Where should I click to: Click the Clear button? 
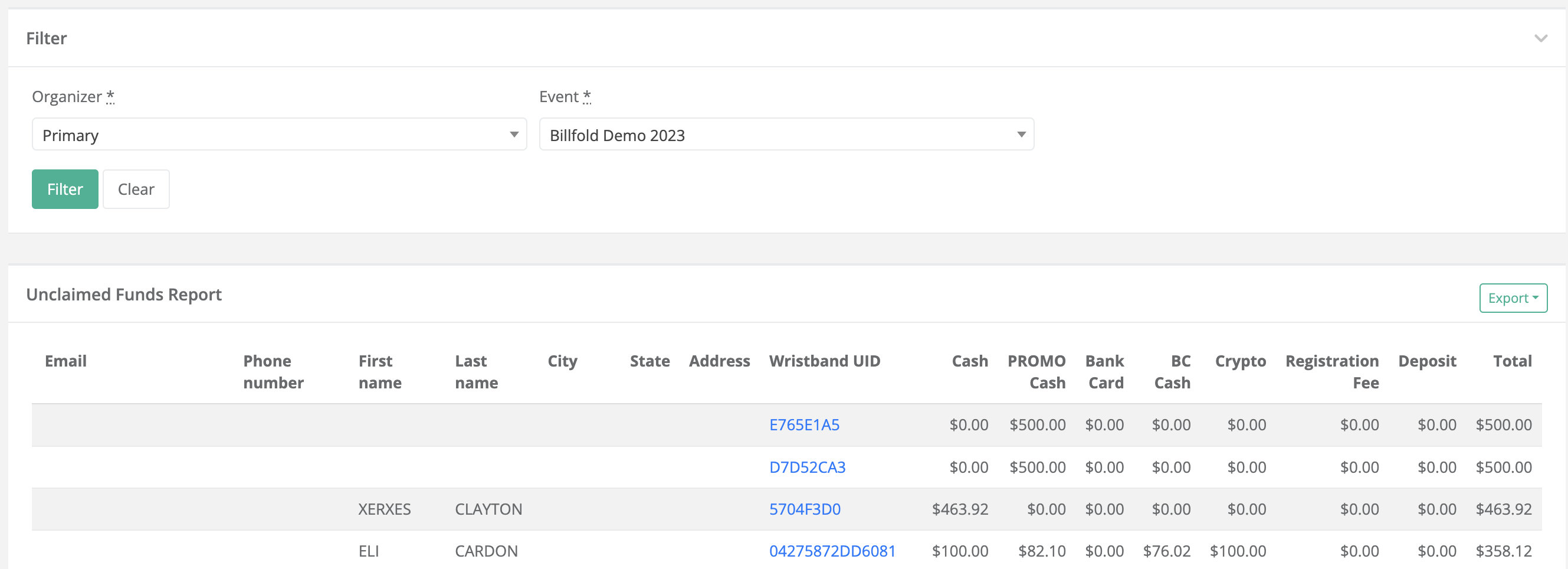[x=136, y=189]
